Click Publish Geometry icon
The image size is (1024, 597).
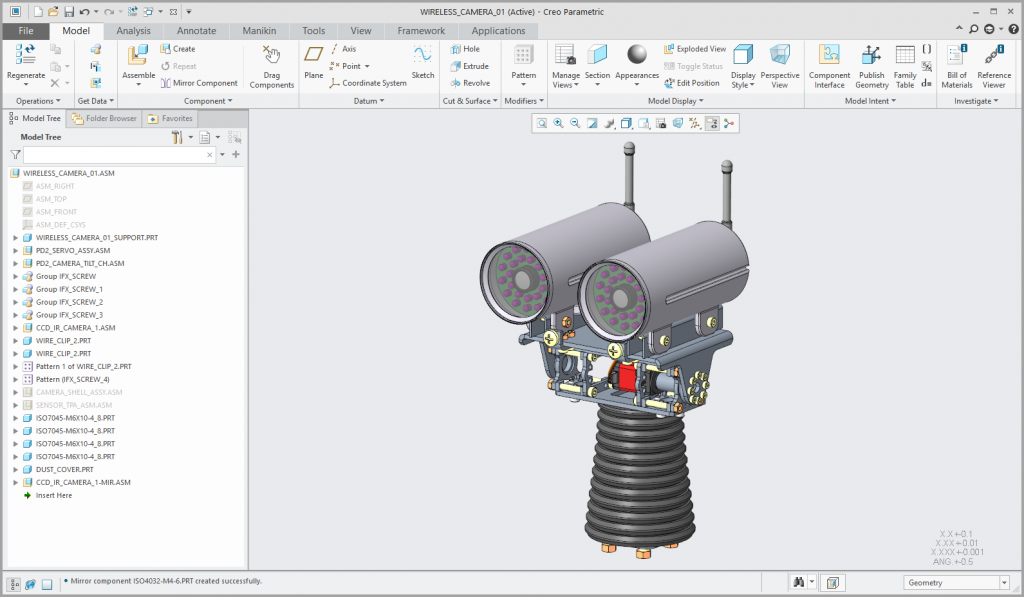coord(871,55)
